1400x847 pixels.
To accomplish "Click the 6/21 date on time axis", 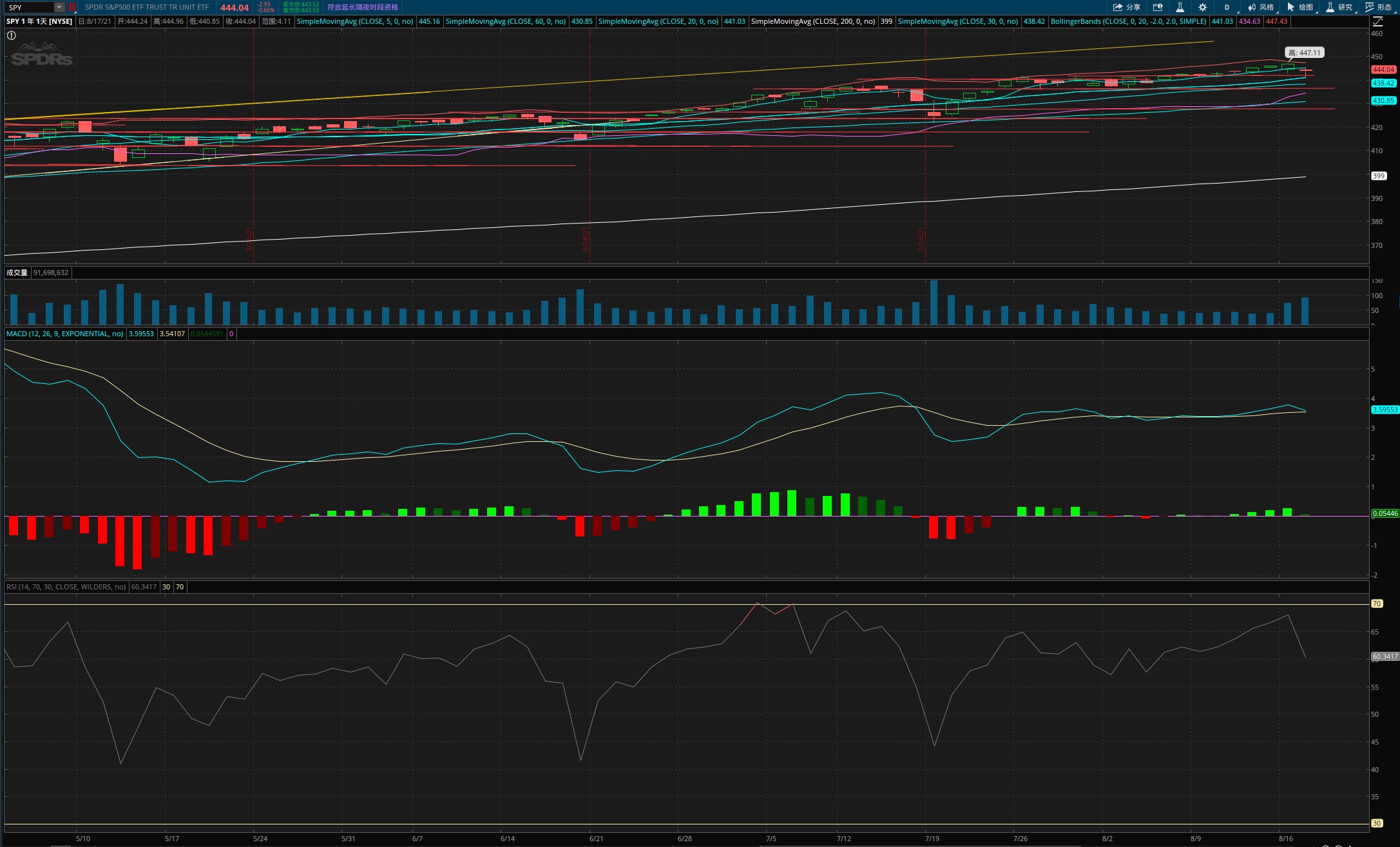I will point(597,839).
